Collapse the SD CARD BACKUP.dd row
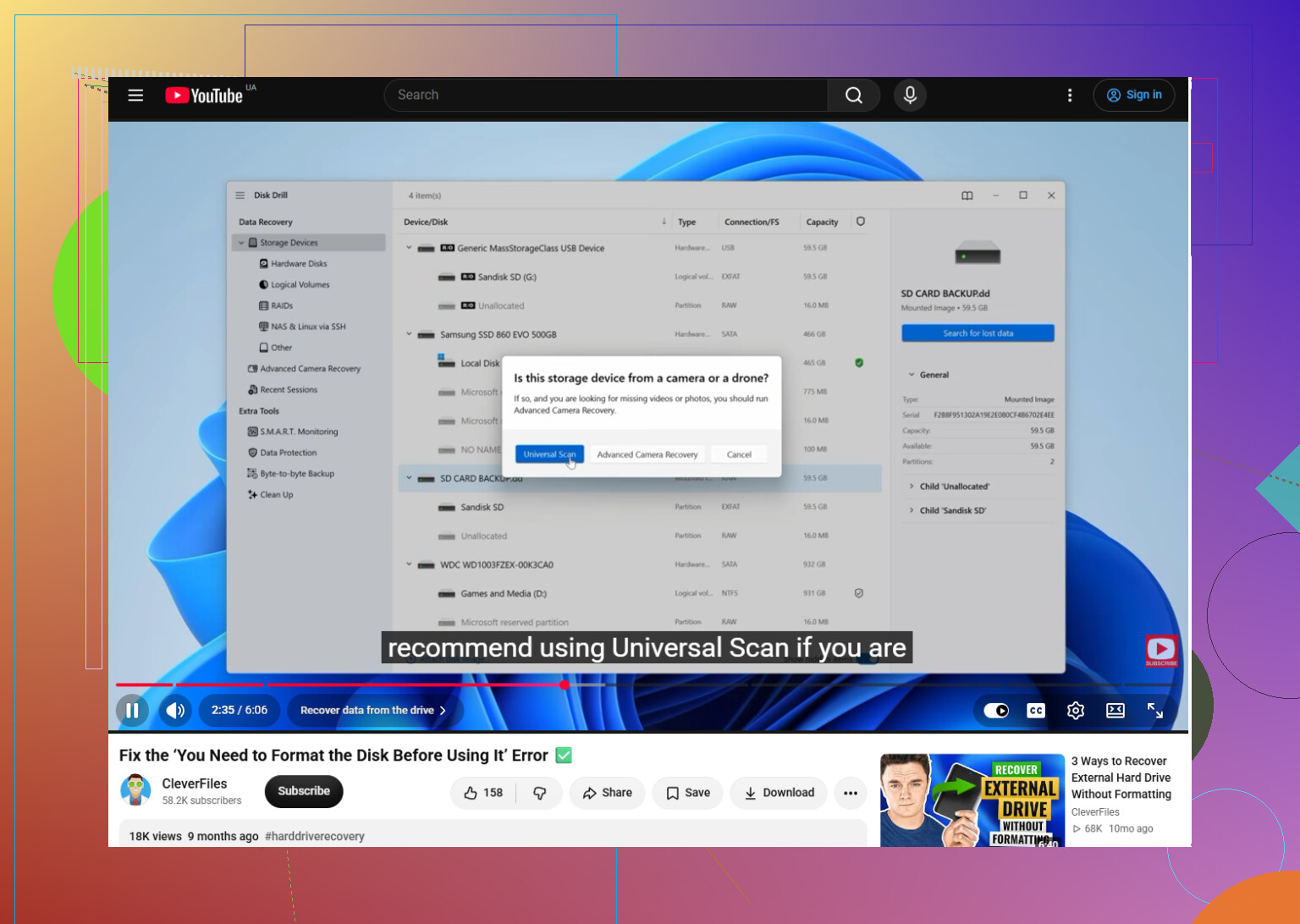Viewport: 1300px width, 924px height. [409, 478]
